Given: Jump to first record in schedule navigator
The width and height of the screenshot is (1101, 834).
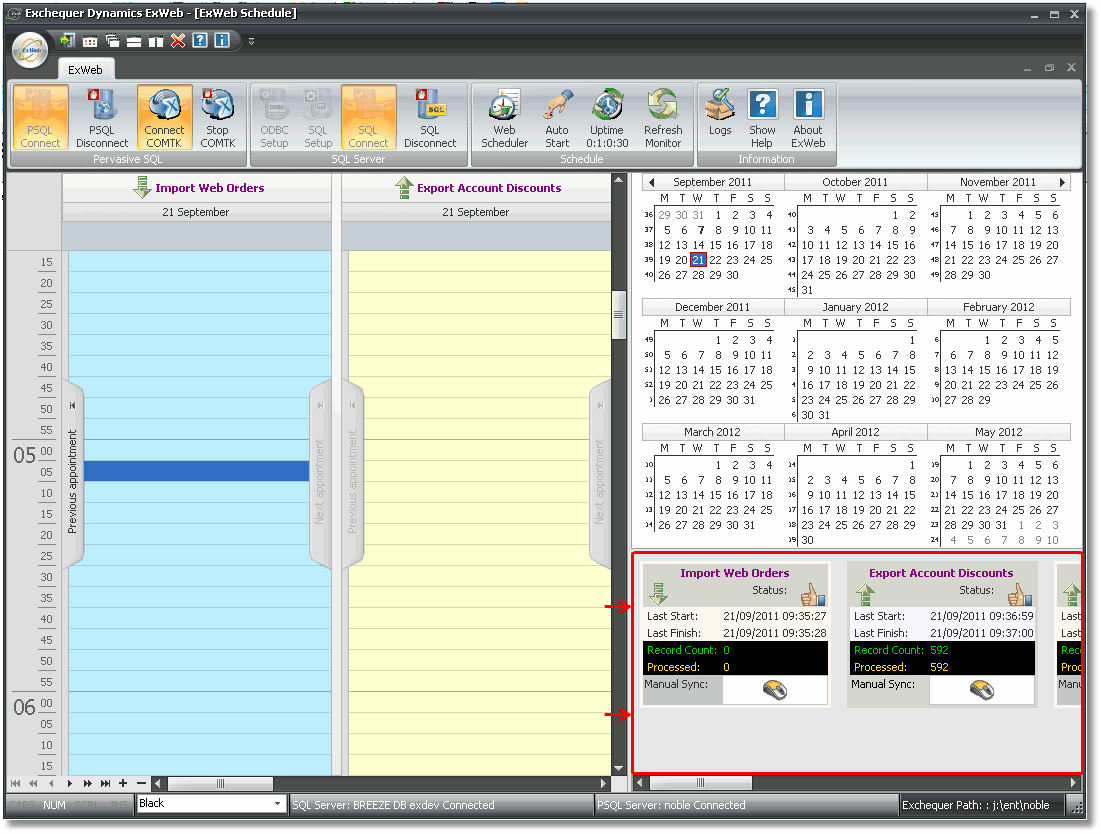Looking at the screenshot, I should point(15,783).
